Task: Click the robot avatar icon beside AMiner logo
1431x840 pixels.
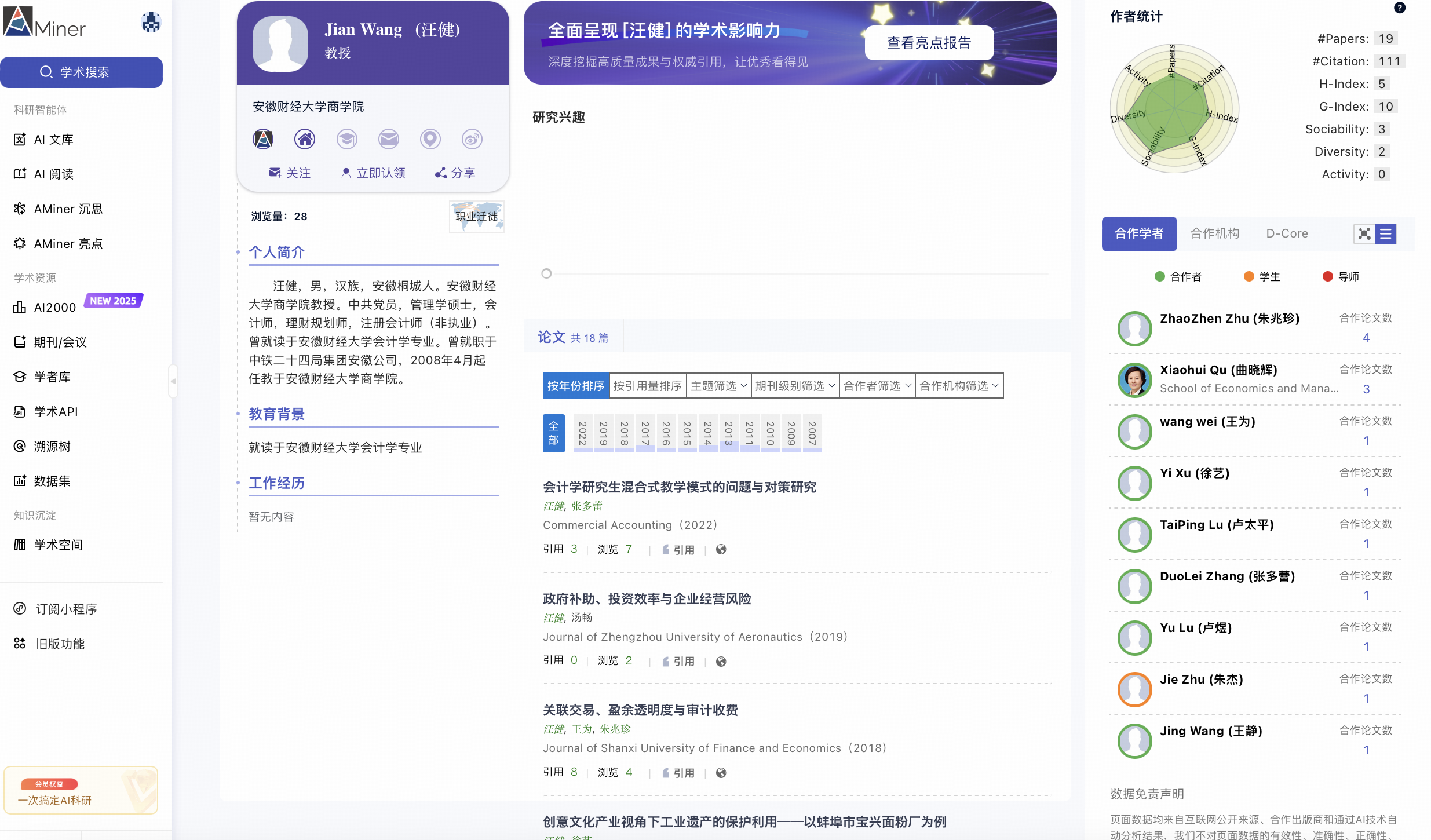Action: tap(151, 23)
